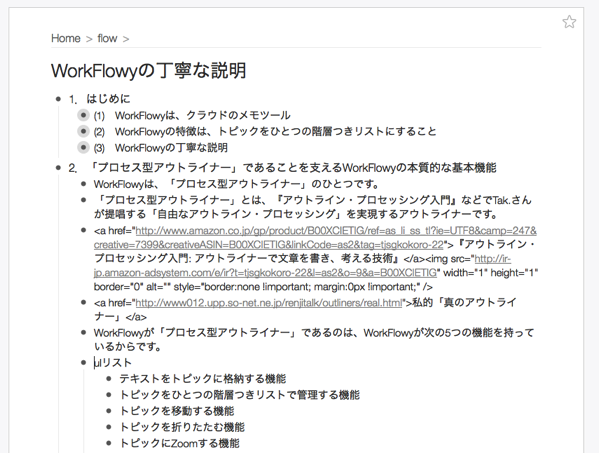This screenshot has height=453, width=599.
Task: Zoom into bullet (1) WorkFlowyは、クラウドのメモツール
Action: point(83,115)
